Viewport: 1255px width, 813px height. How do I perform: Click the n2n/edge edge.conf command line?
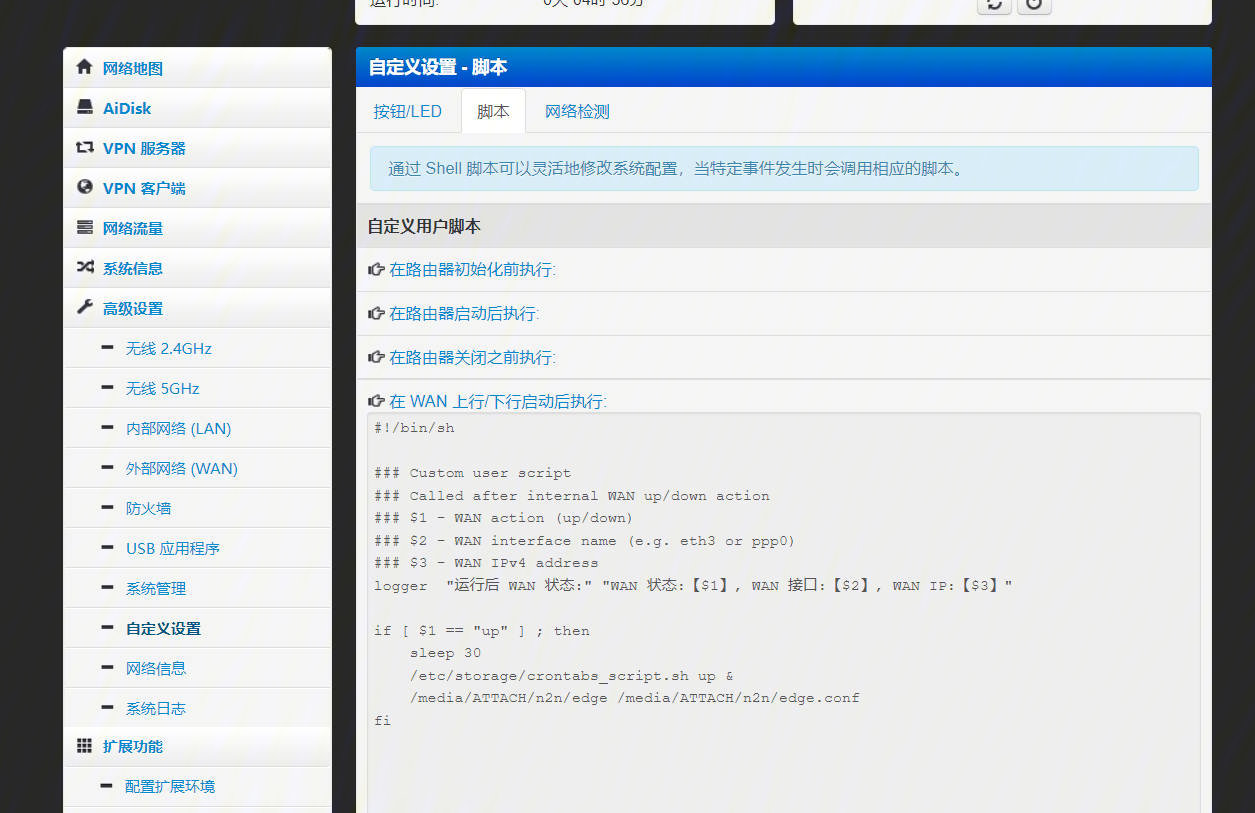pos(634,698)
